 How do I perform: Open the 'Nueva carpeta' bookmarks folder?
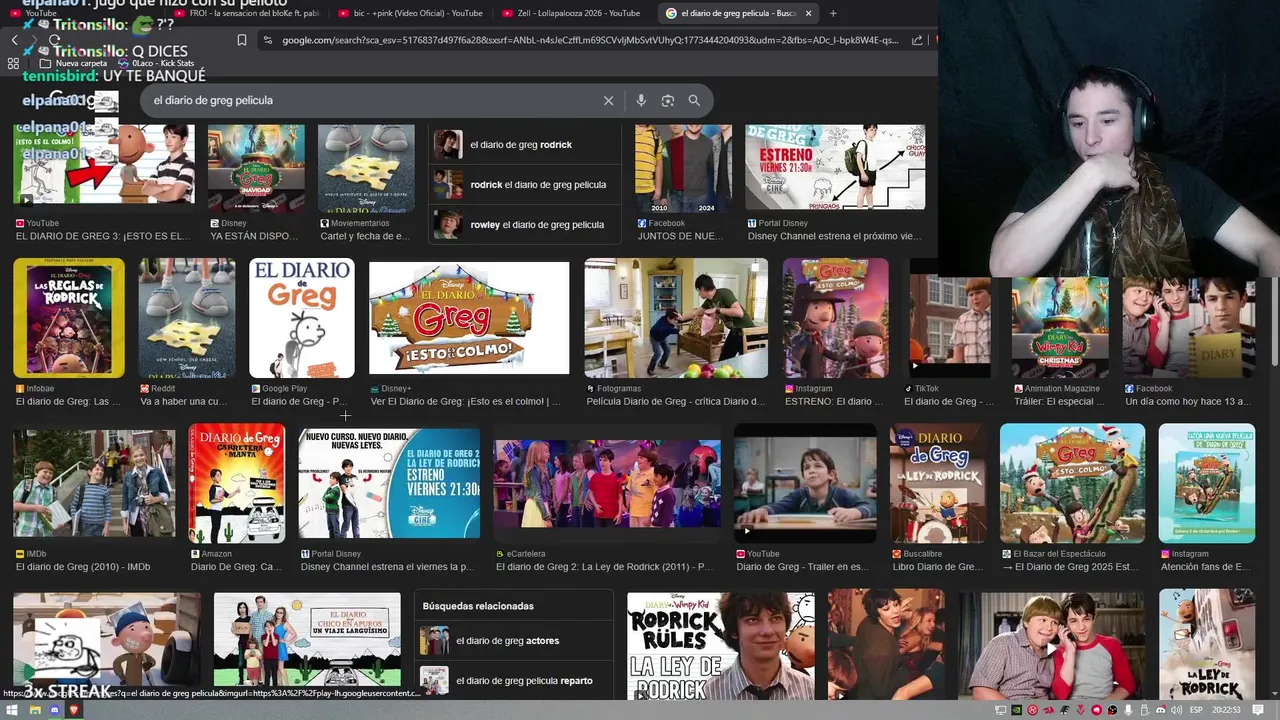point(73,63)
